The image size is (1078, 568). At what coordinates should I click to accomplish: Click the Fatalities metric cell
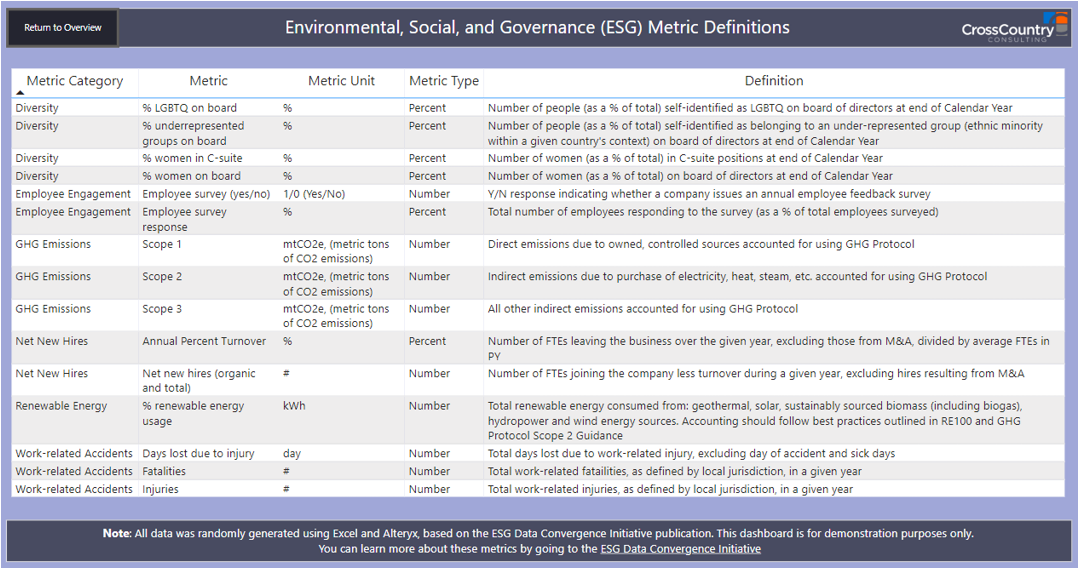(166, 471)
